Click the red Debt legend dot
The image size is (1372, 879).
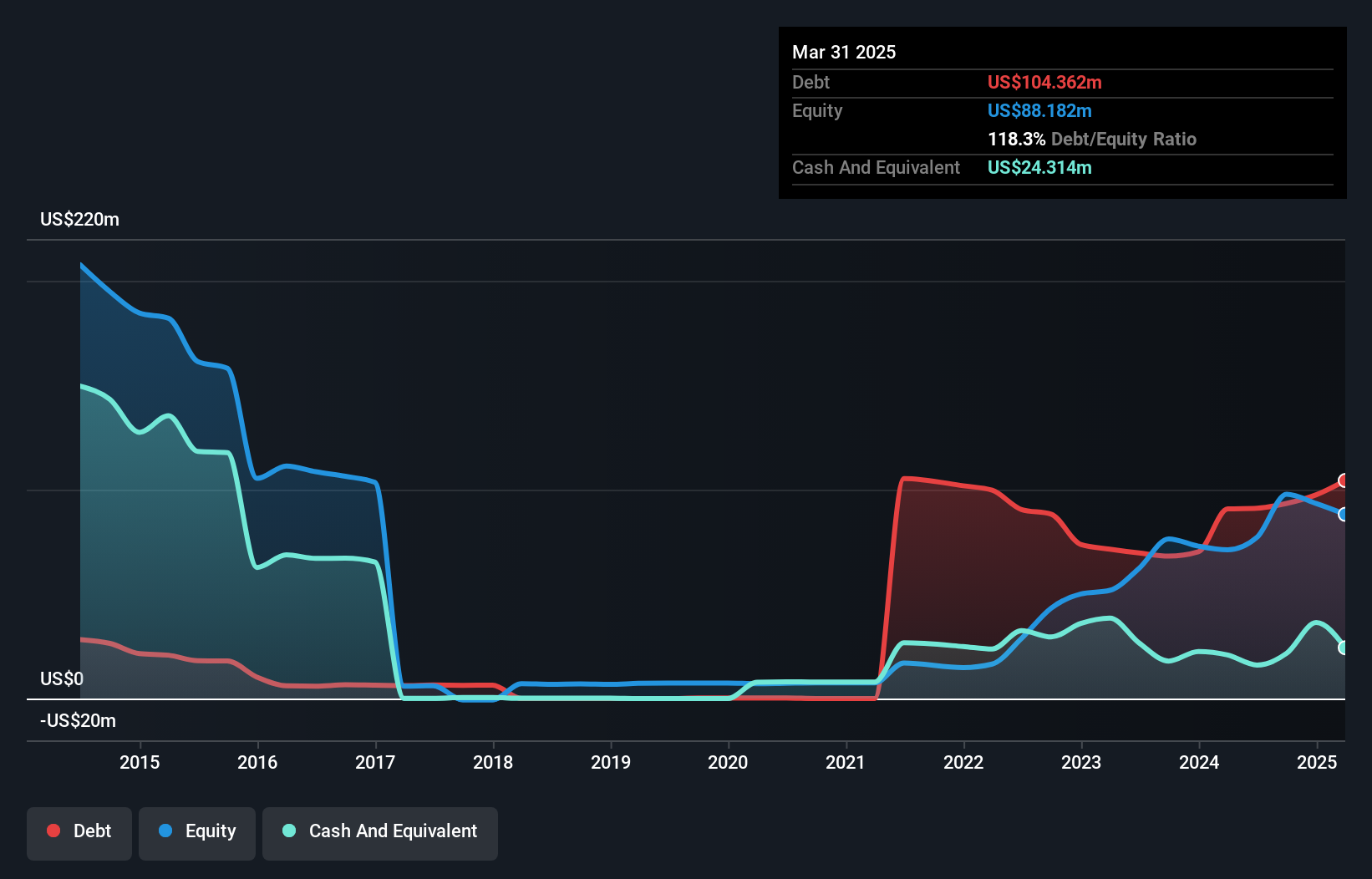[x=53, y=831]
